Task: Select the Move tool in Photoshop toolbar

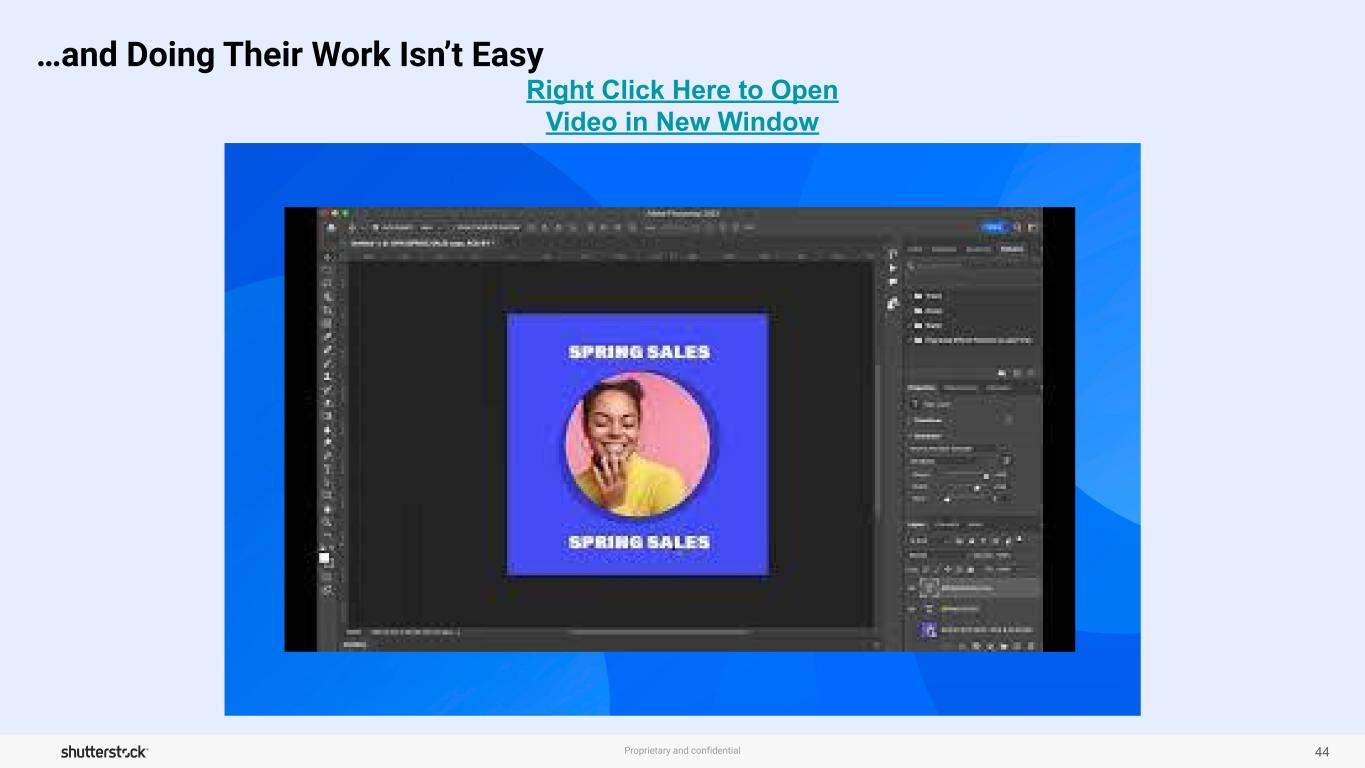Action: (327, 257)
